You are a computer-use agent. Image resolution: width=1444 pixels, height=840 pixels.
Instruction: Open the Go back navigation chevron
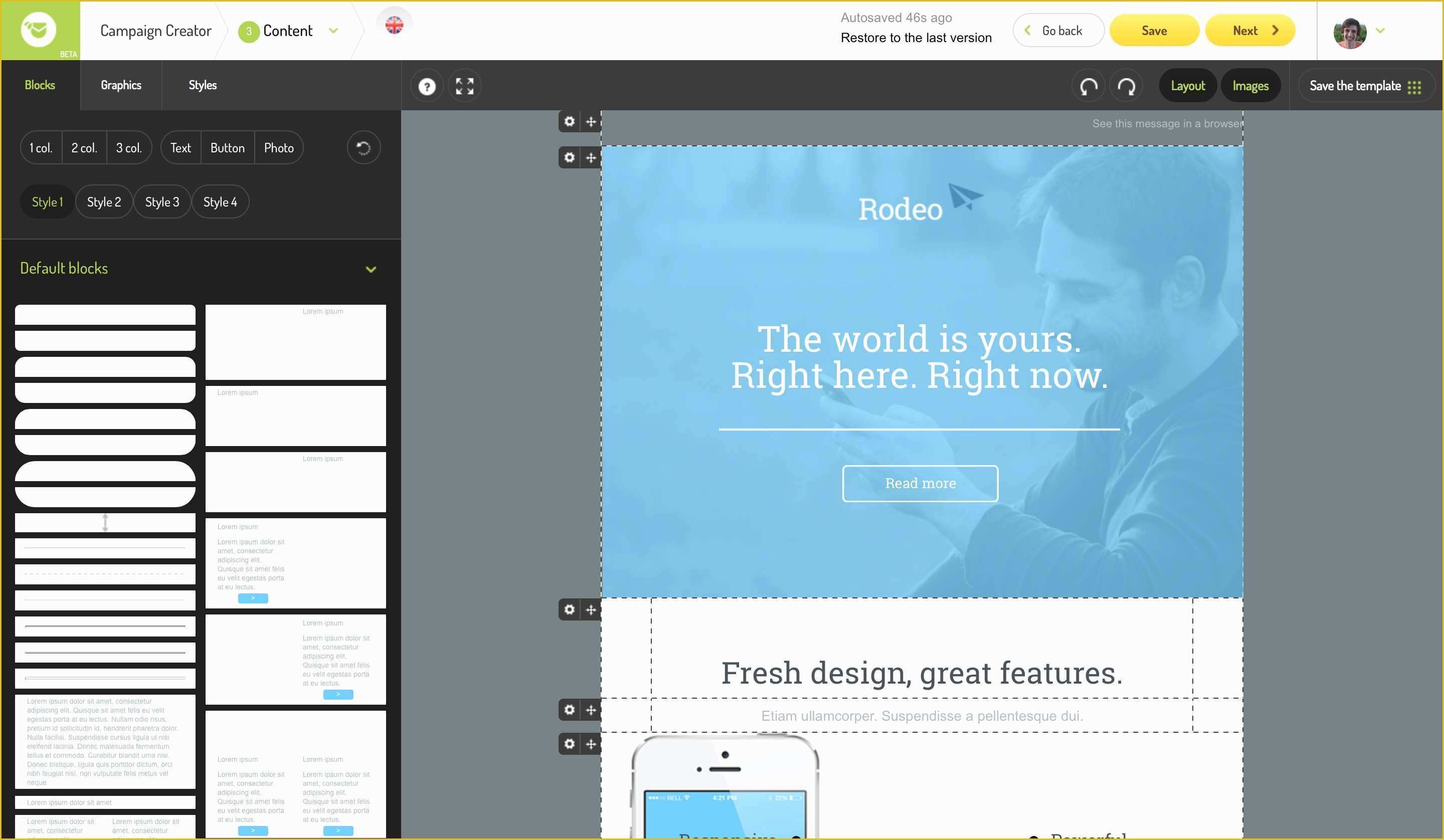1028,30
